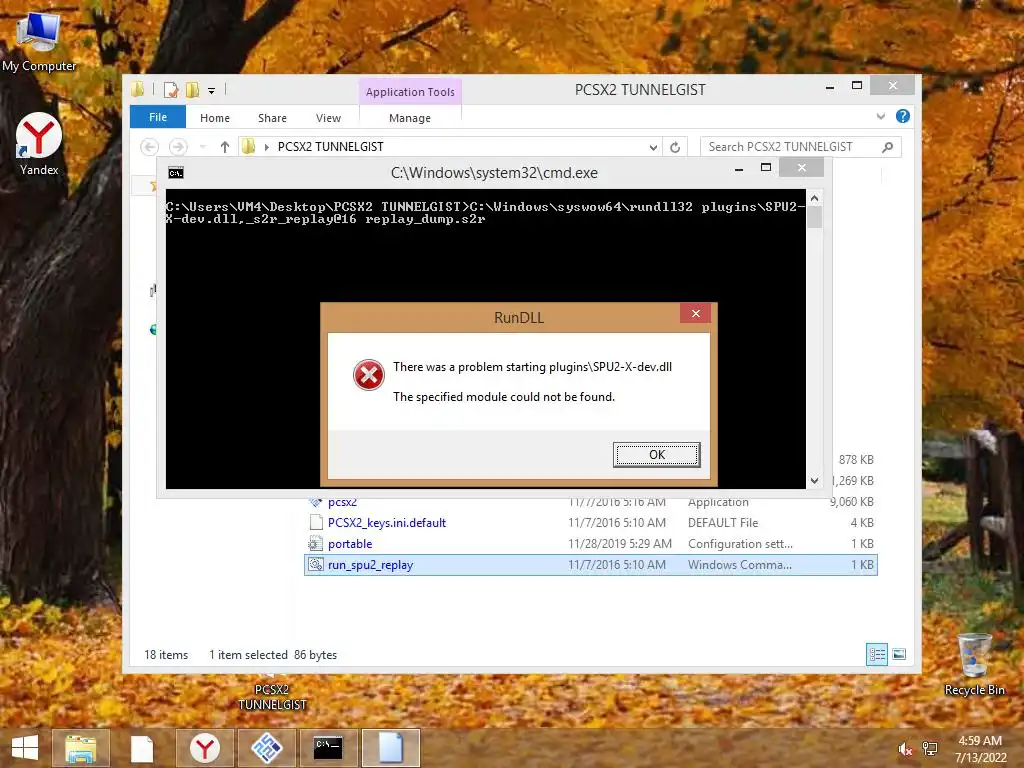1024x768 pixels.
Task: Open the My Computer desktop icon
Action: coord(39,42)
